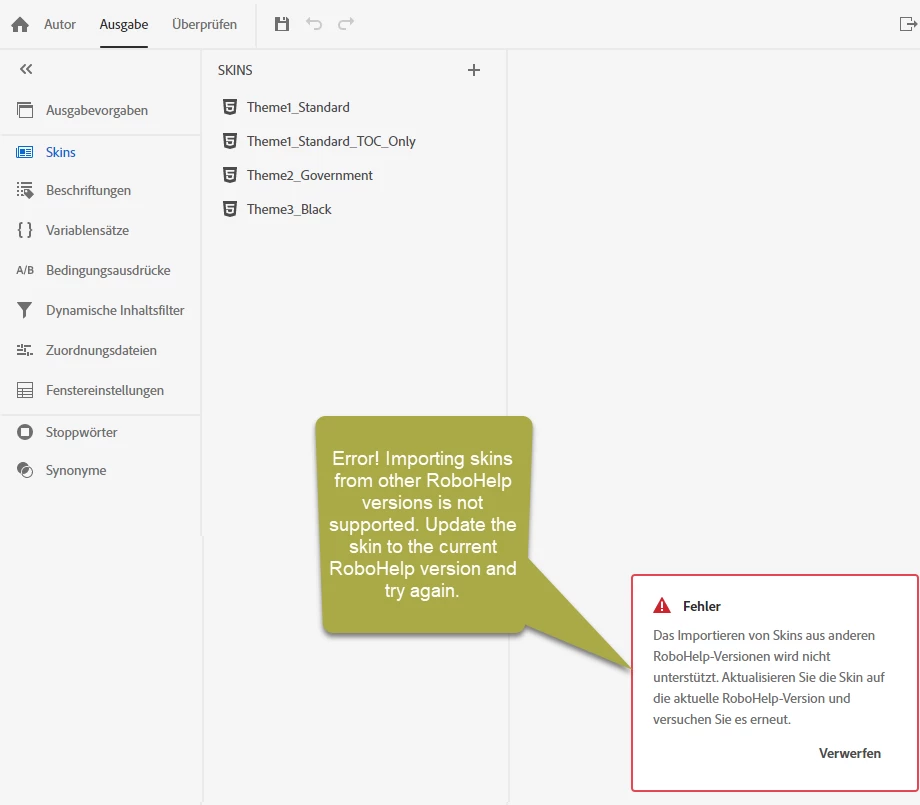Image resolution: width=920 pixels, height=805 pixels.
Task: Switch to the Autor tab
Action: click(x=60, y=25)
